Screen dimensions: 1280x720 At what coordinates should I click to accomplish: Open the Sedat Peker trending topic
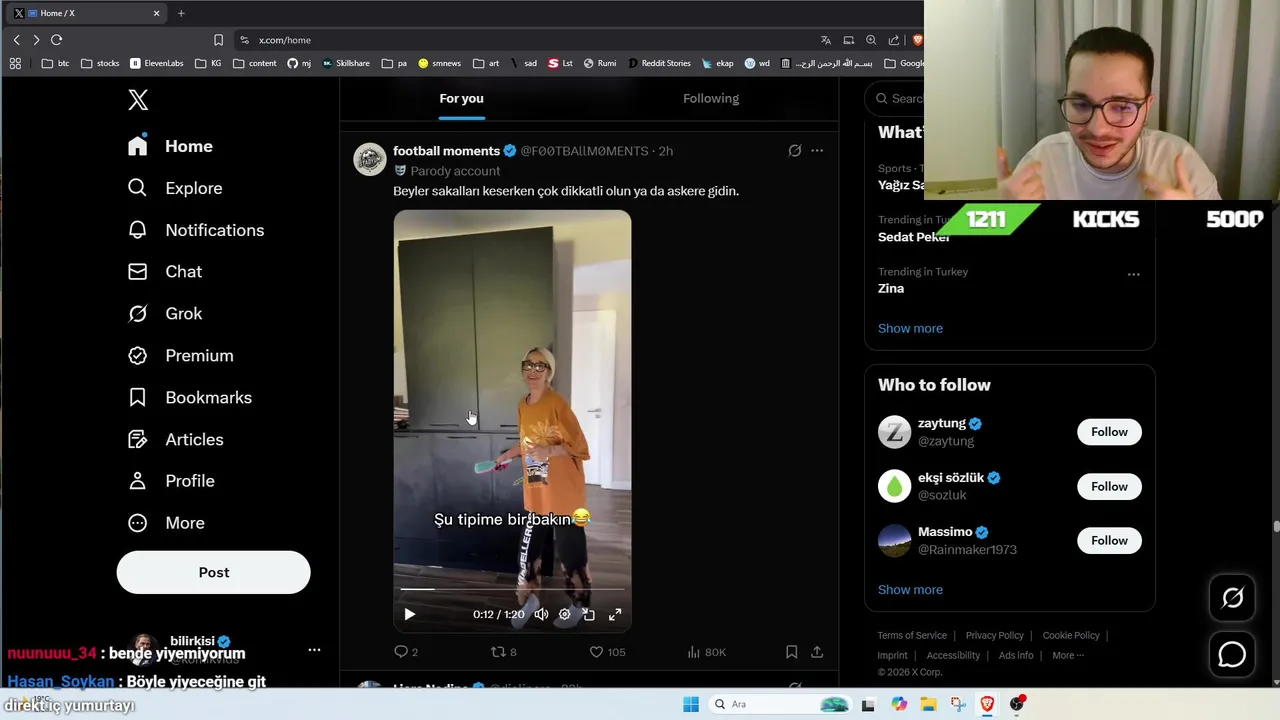915,237
